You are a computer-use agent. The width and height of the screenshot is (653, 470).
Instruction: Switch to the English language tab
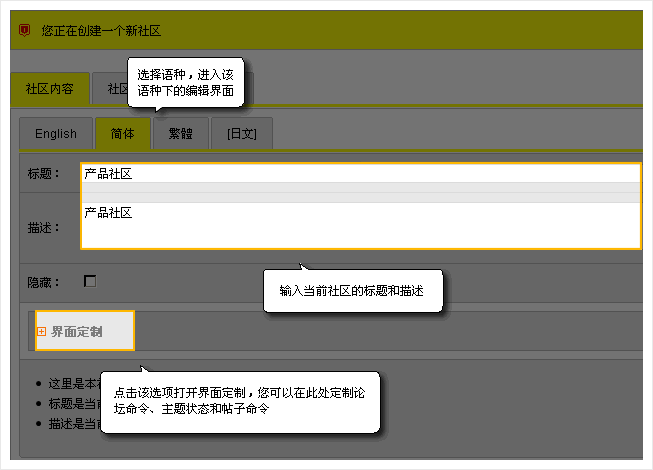tap(56, 133)
